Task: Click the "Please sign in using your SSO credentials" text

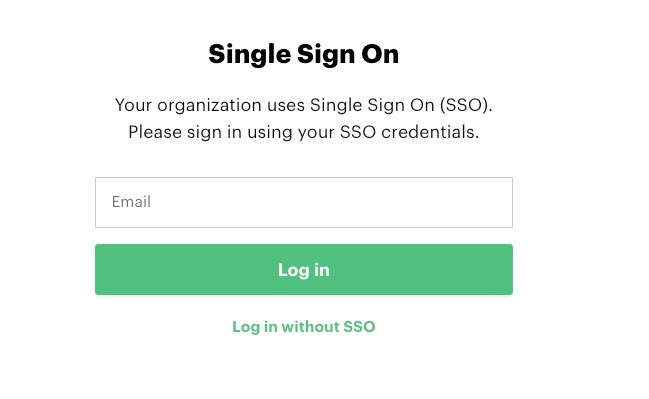Action: point(304,132)
